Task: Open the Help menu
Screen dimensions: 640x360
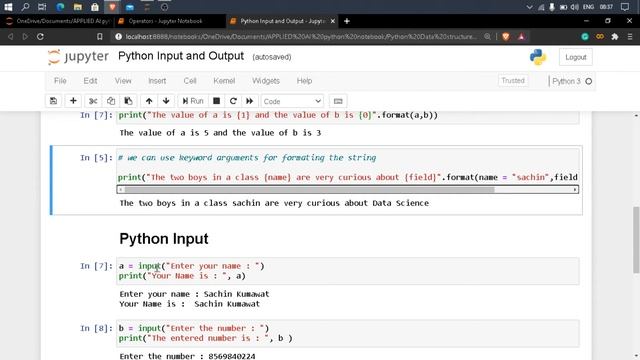Action: 304,81
